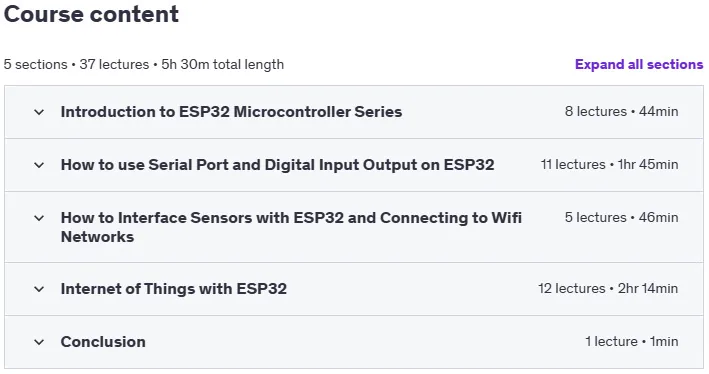Click the Course content heading
This screenshot has width=709, height=374.
tap(91, 14)
